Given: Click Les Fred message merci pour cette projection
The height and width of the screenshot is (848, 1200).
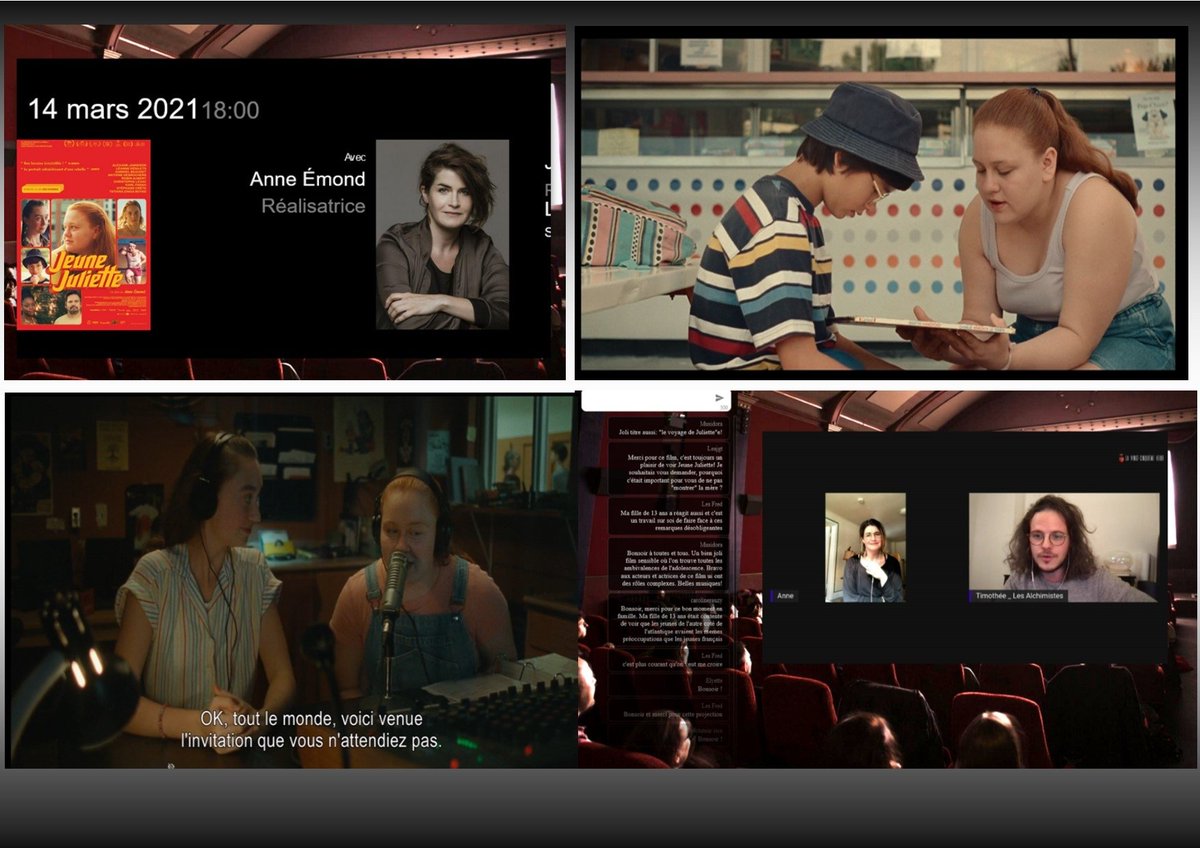Looking at the screenshot, I should click(670, 712).
